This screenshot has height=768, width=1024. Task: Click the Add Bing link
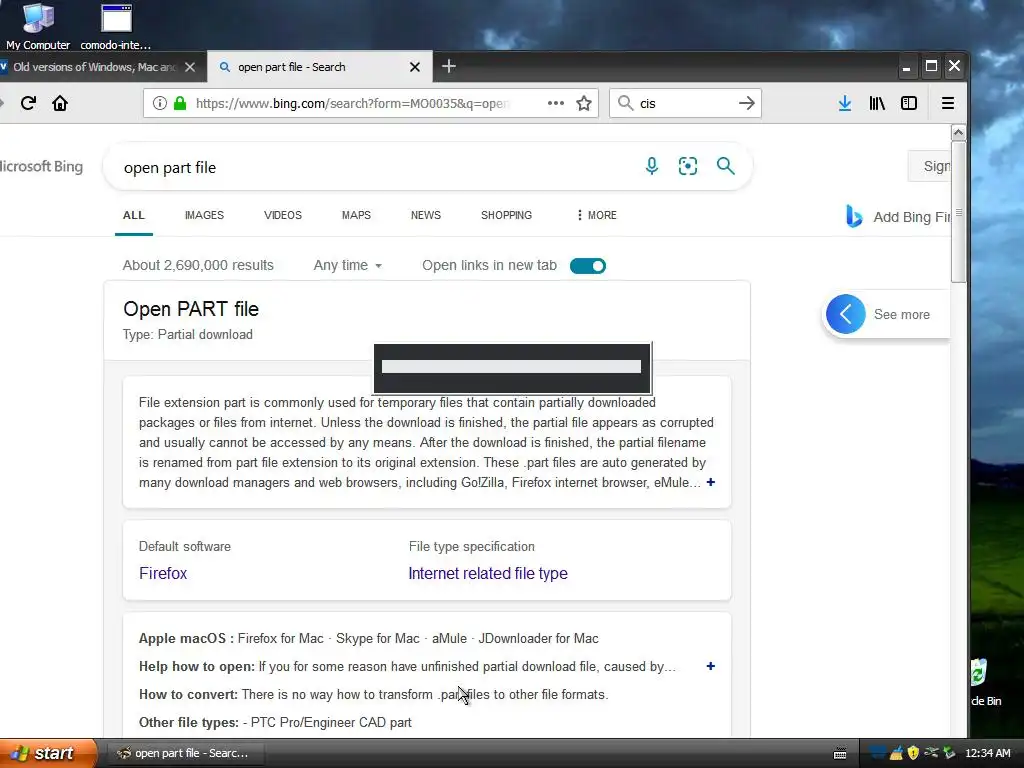[x=899, y=217]
